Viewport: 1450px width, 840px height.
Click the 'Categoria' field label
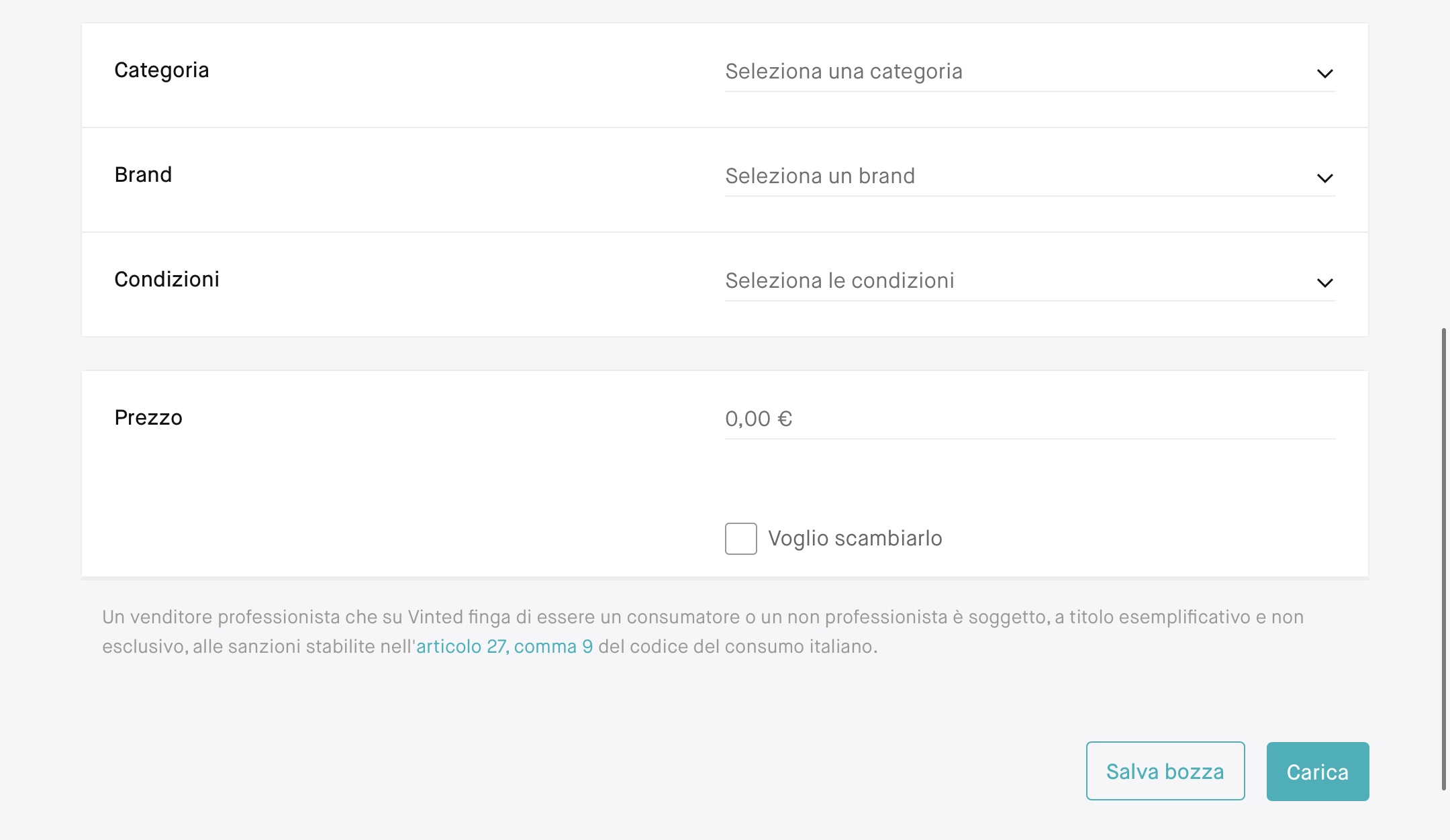click(162, 70)
